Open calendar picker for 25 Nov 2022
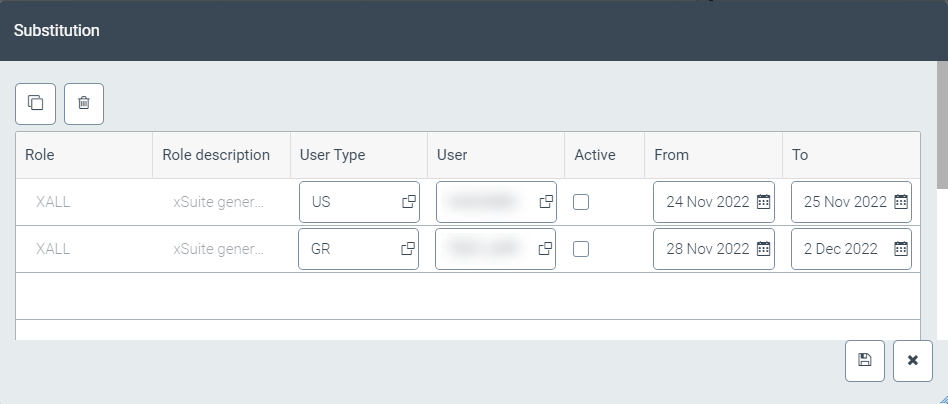948x404 pixels. pos(900,202)
